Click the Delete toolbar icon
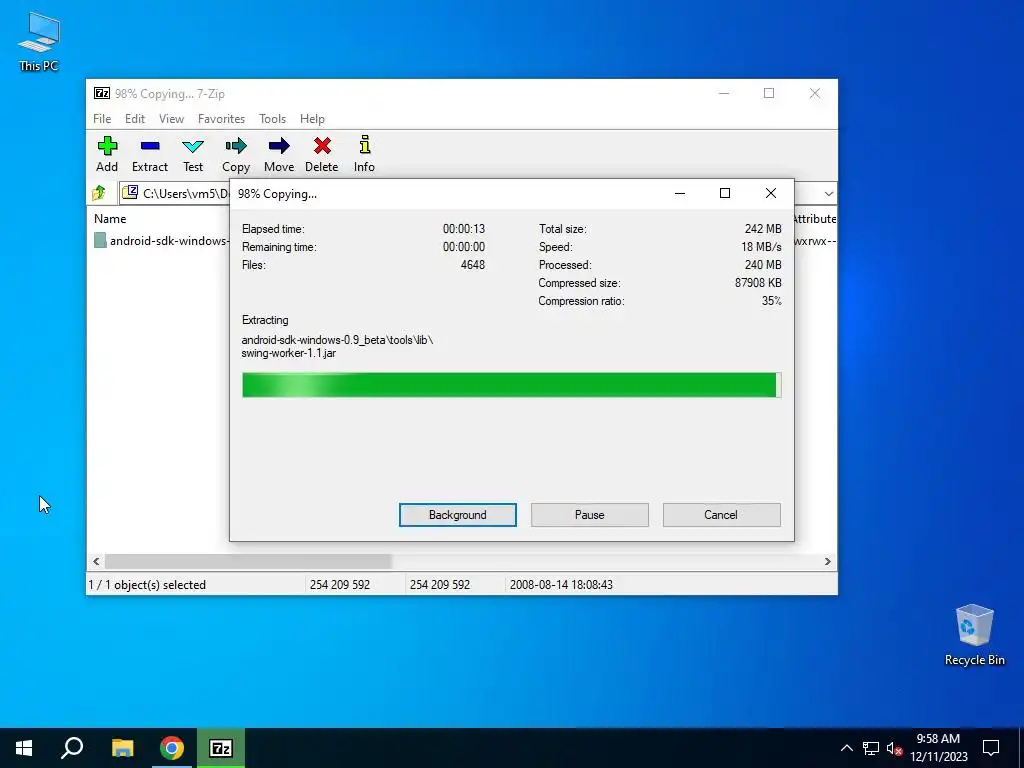Viewport: 1024px width, 768px height. point(322,146)
